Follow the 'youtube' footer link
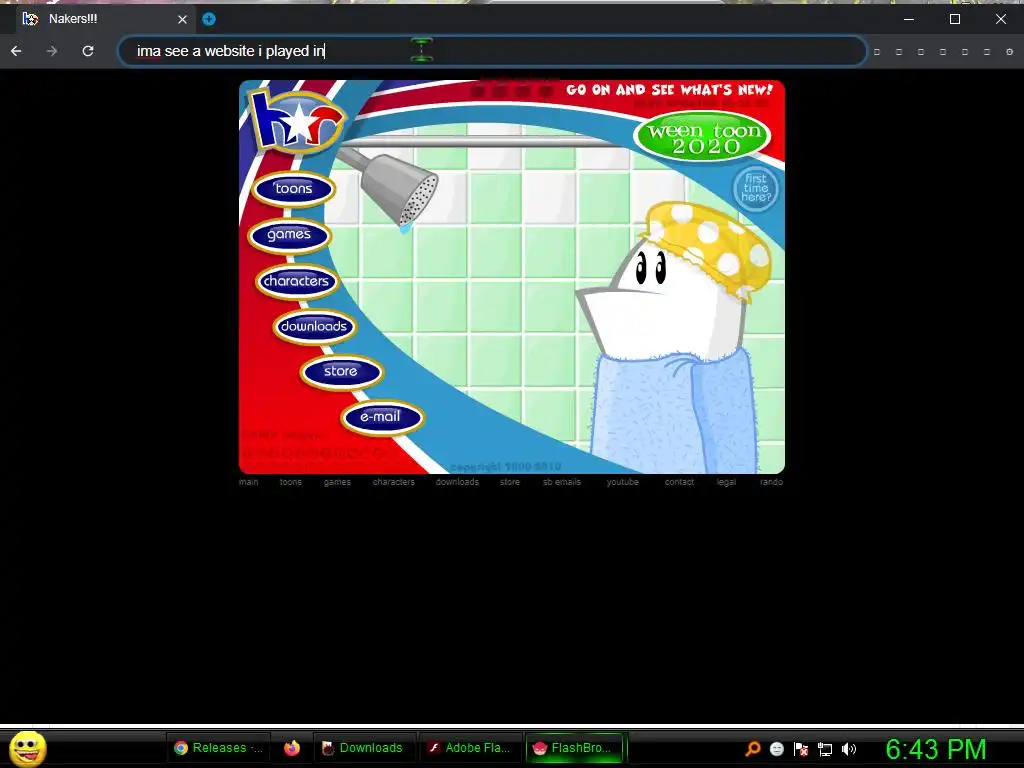 [622, 482]
